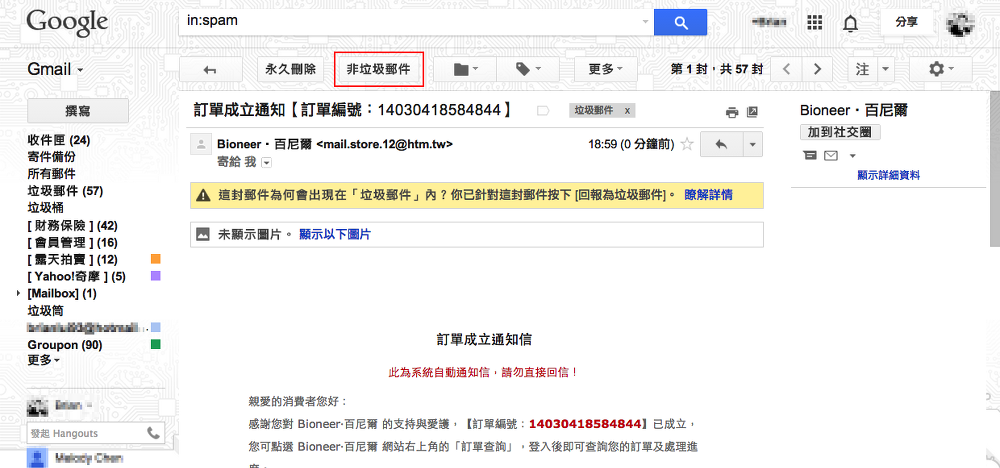Click the 顯示以下圖片 link
The image size is (1000, 468).
(335, 235)
